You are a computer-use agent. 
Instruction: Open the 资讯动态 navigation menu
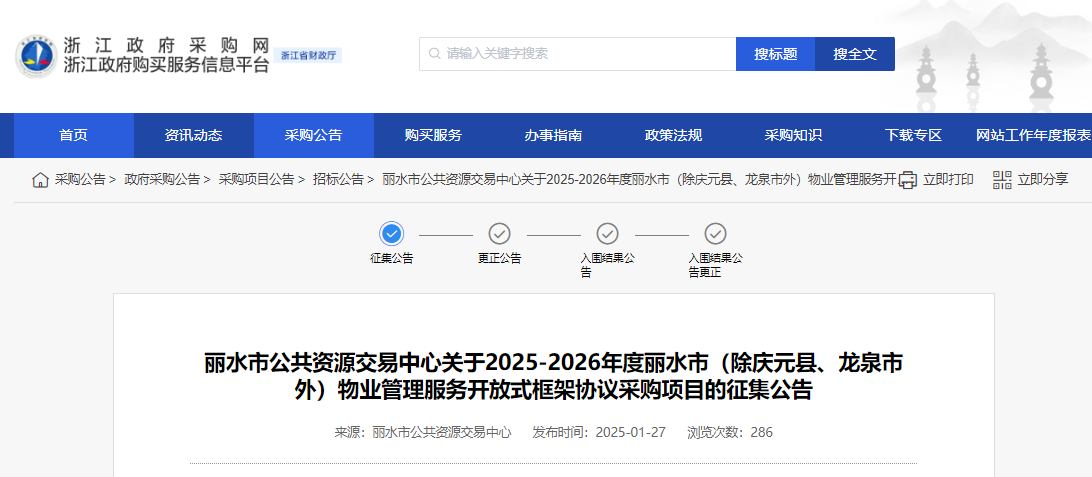pyautogui.click(x=194, y=136)
